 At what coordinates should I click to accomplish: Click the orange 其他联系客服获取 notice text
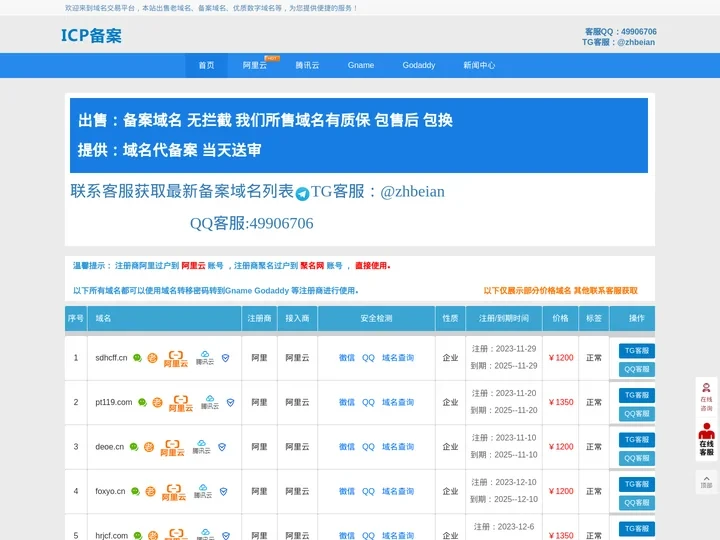pyautogui.click(x=606, y=291)
